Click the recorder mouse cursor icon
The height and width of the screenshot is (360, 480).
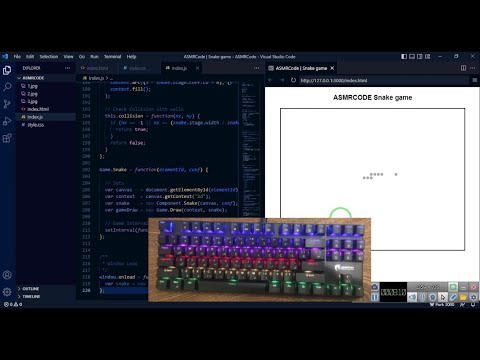tap(443, 297)
